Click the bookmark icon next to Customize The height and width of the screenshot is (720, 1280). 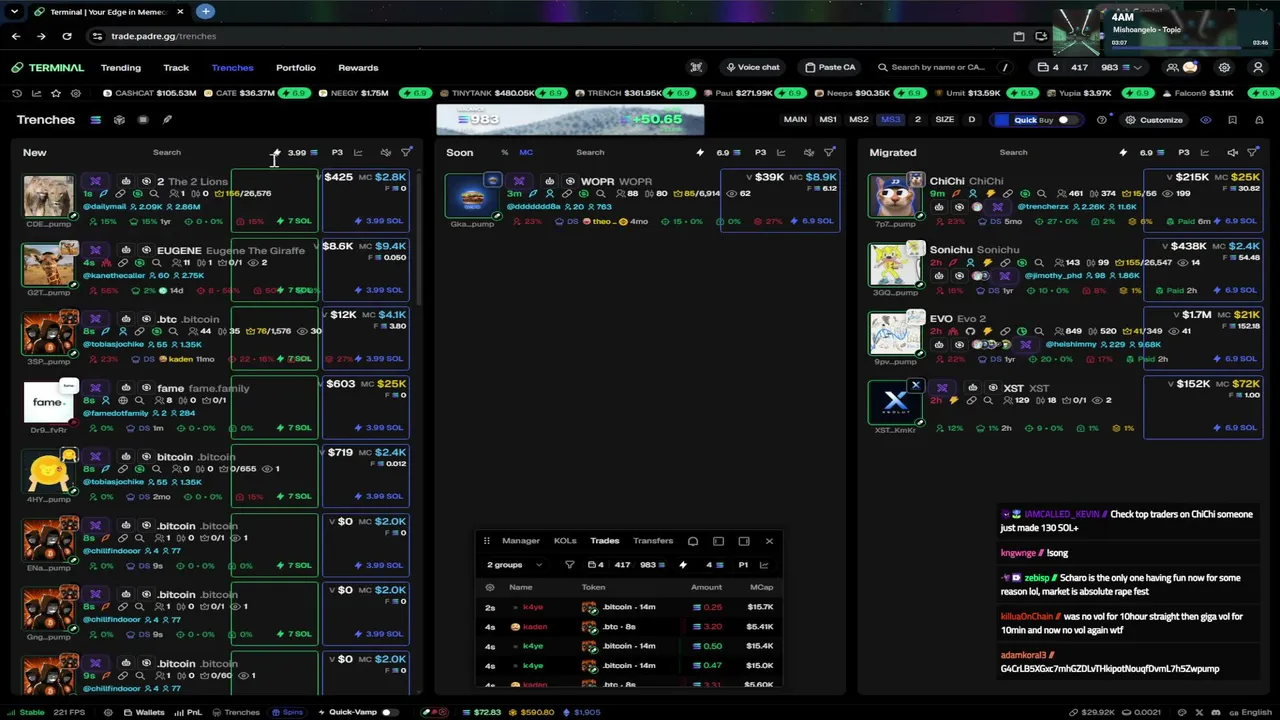click(1232, 120)
